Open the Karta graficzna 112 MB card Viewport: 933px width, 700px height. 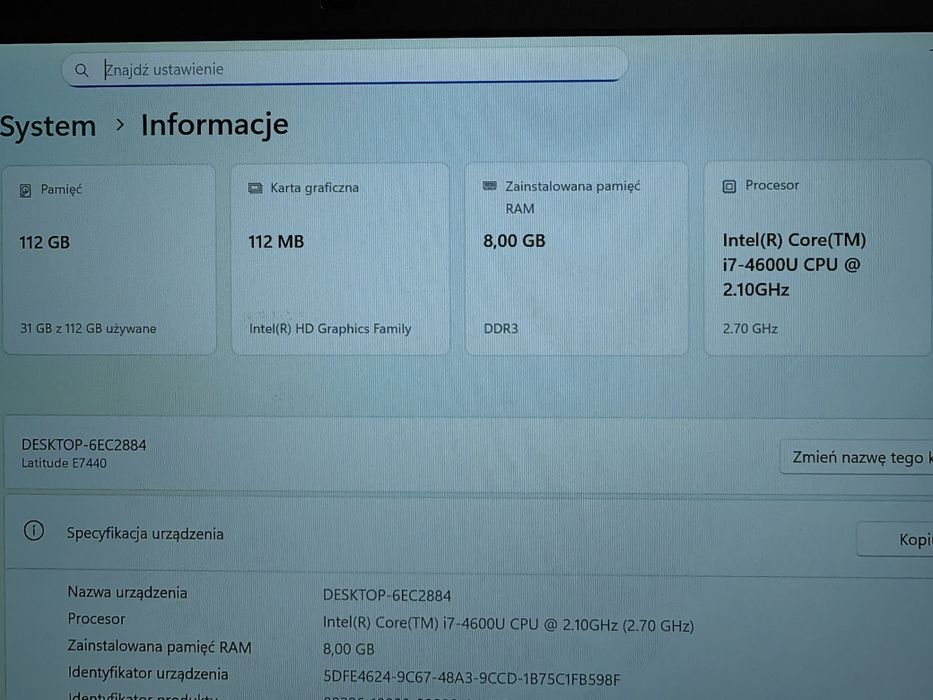pos(340,259)
